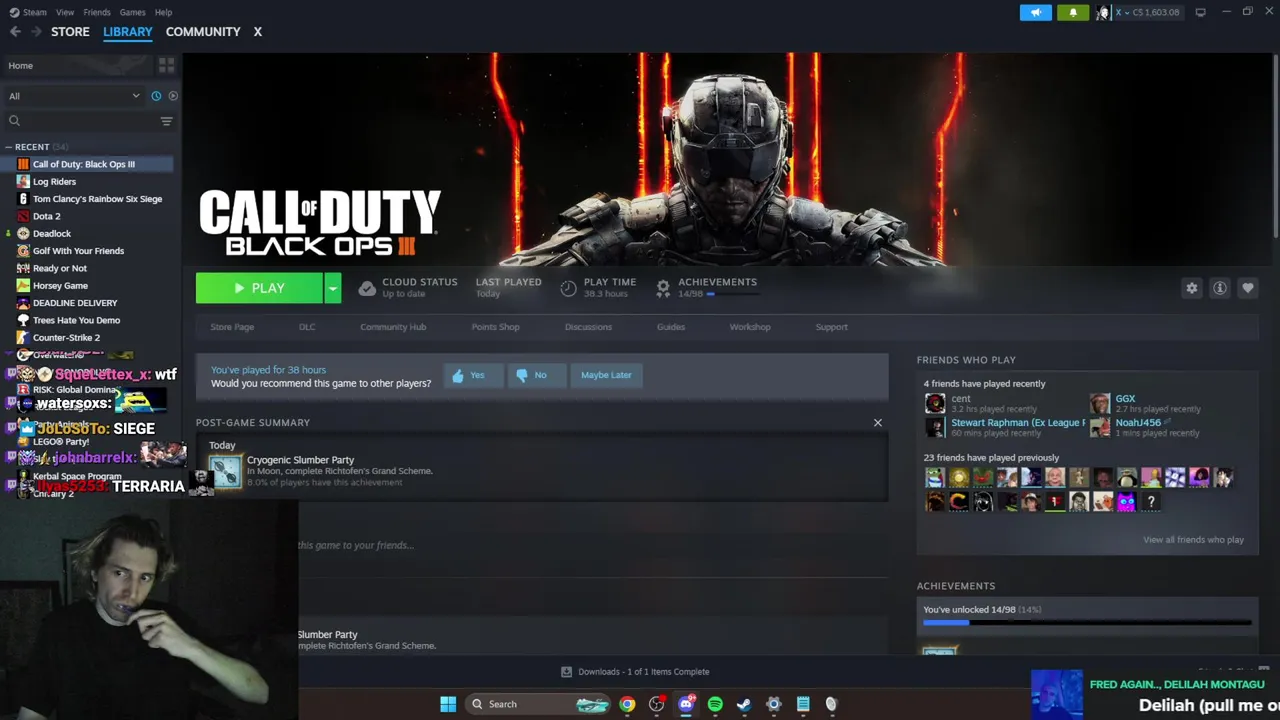Open friend GGX's profile
The image size is (1280, 720).
point(1125,399)
